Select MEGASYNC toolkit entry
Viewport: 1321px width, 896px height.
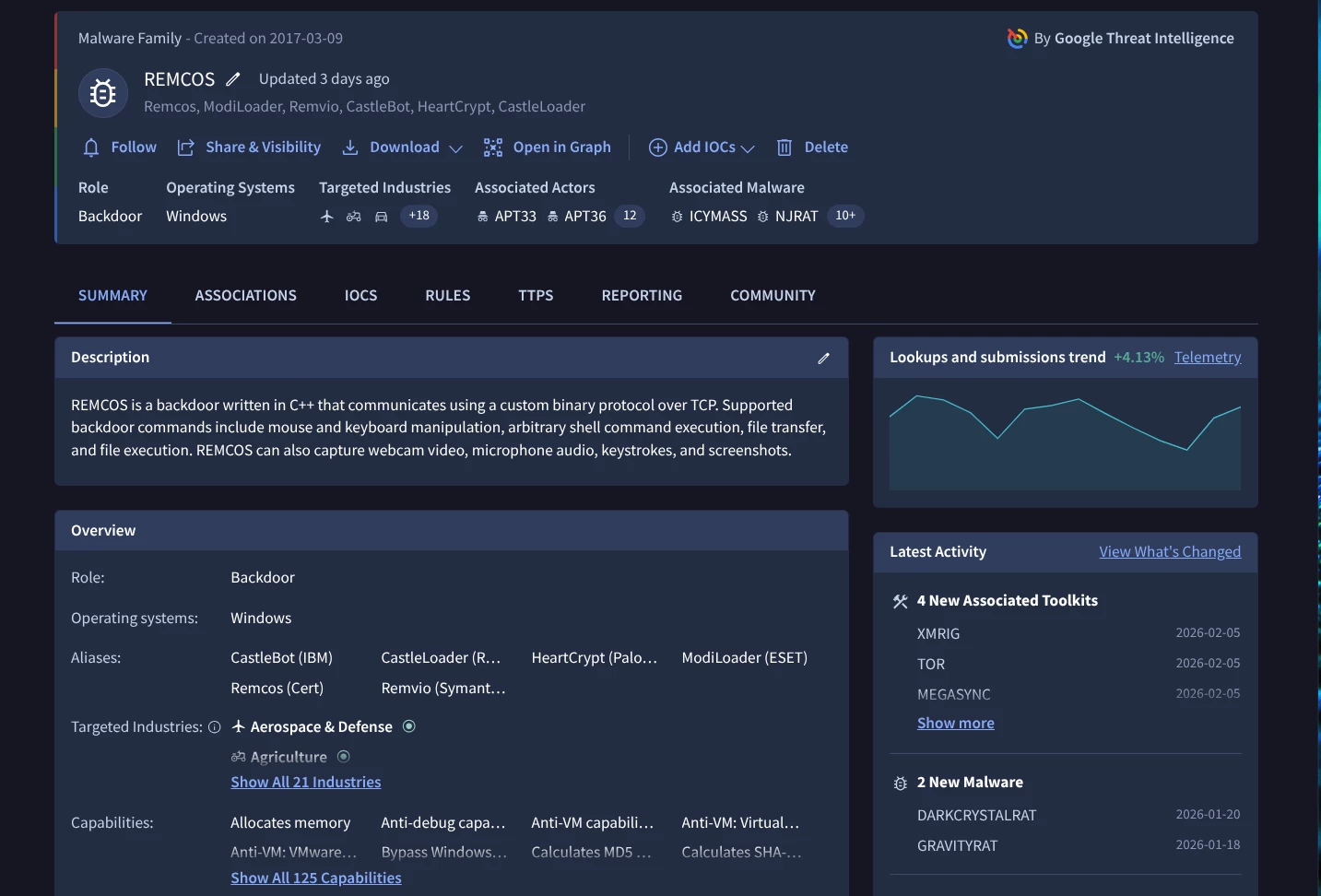954,695
